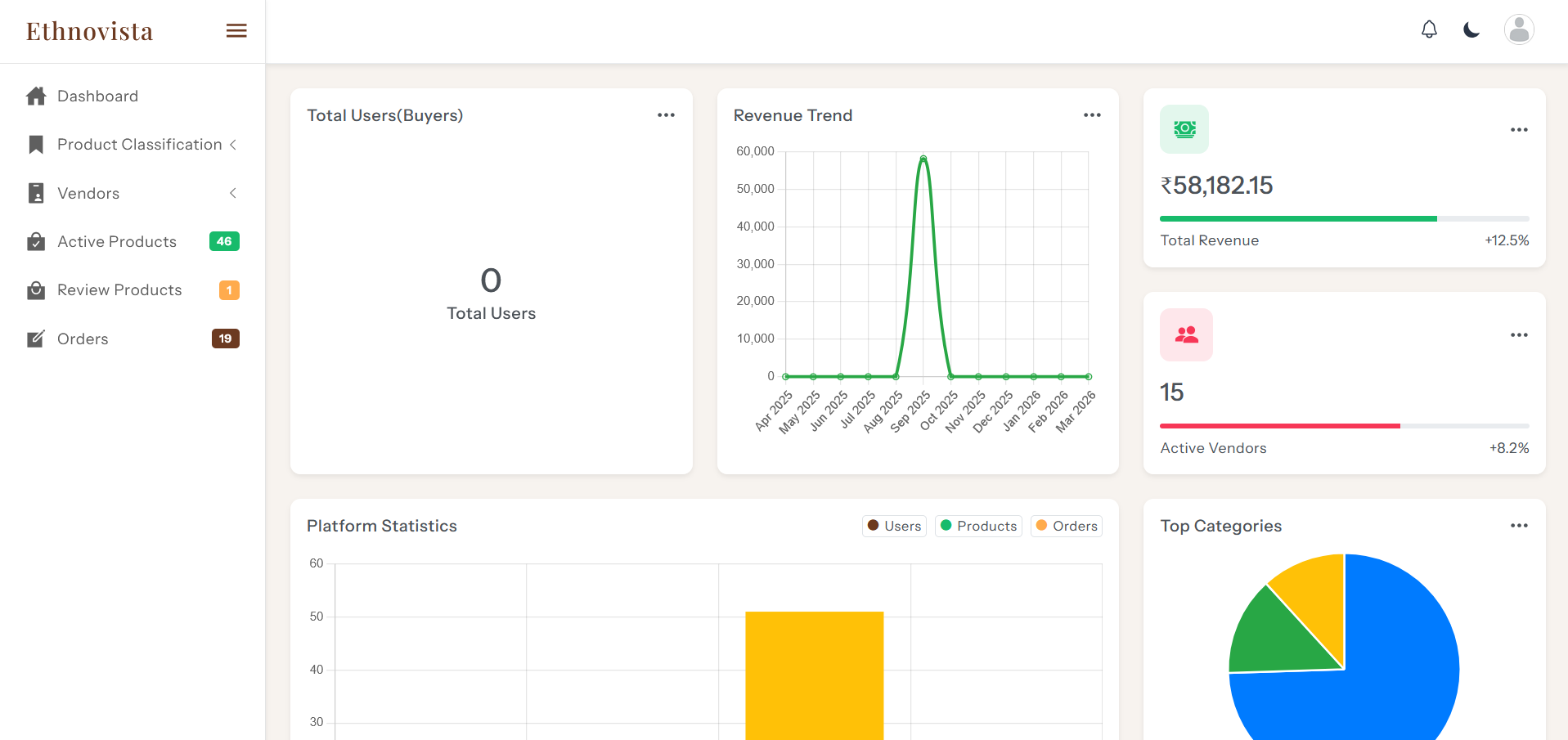
Task: Open Review Products page
Action: click(x=119, y=290)
